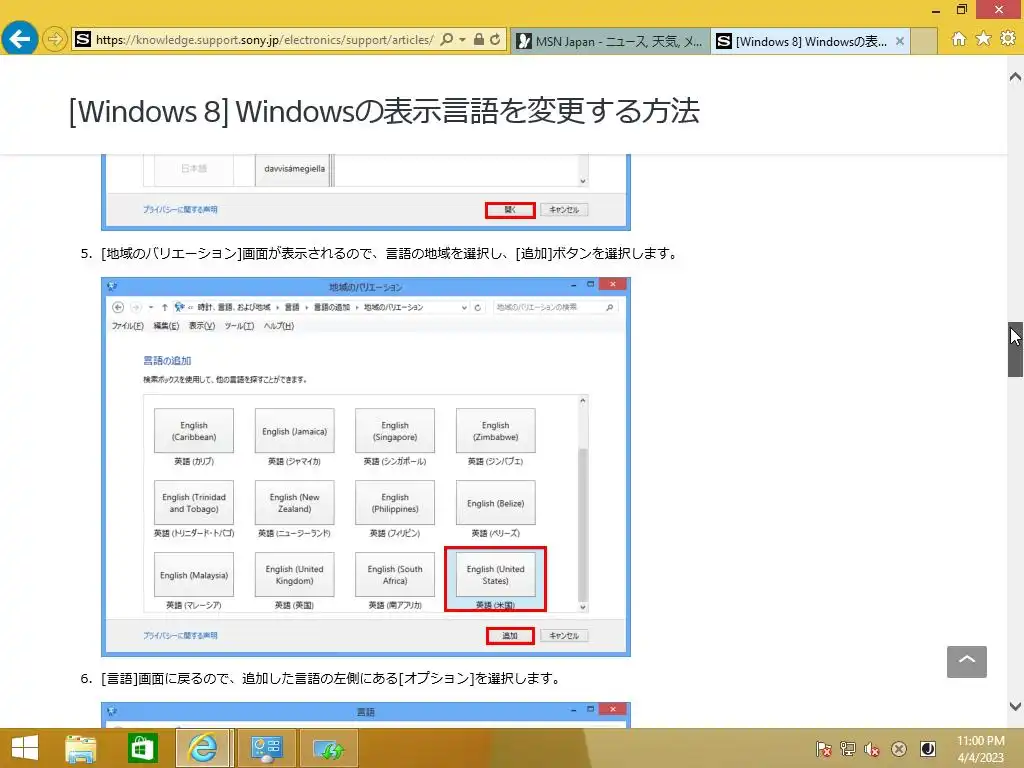Click the security lock icon in the address bar
The image size is (1024, 768).
pos(479,40)
